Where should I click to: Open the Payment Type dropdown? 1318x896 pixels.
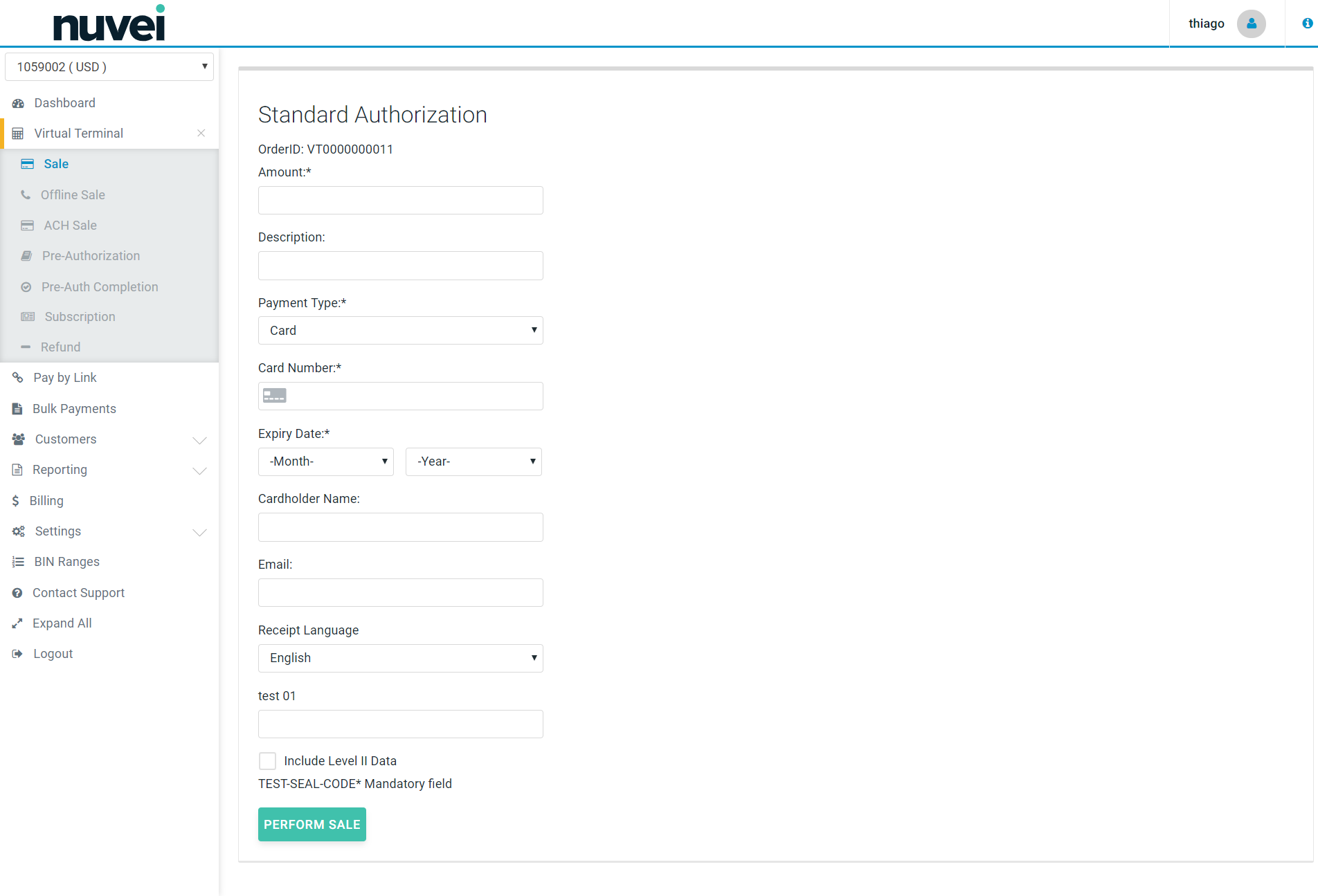tap(400, 331)
